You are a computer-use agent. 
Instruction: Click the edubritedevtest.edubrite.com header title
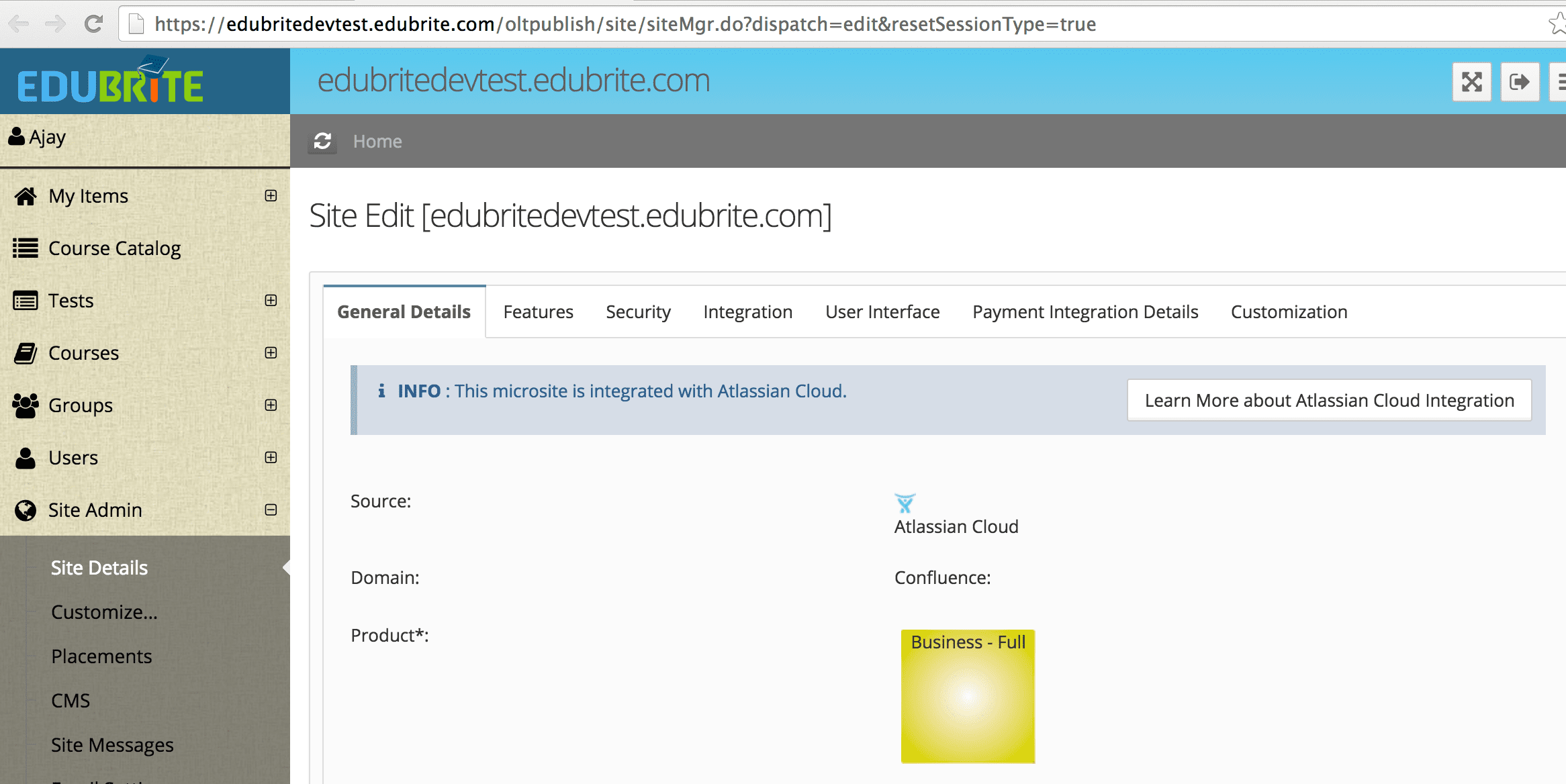point(514,81)
